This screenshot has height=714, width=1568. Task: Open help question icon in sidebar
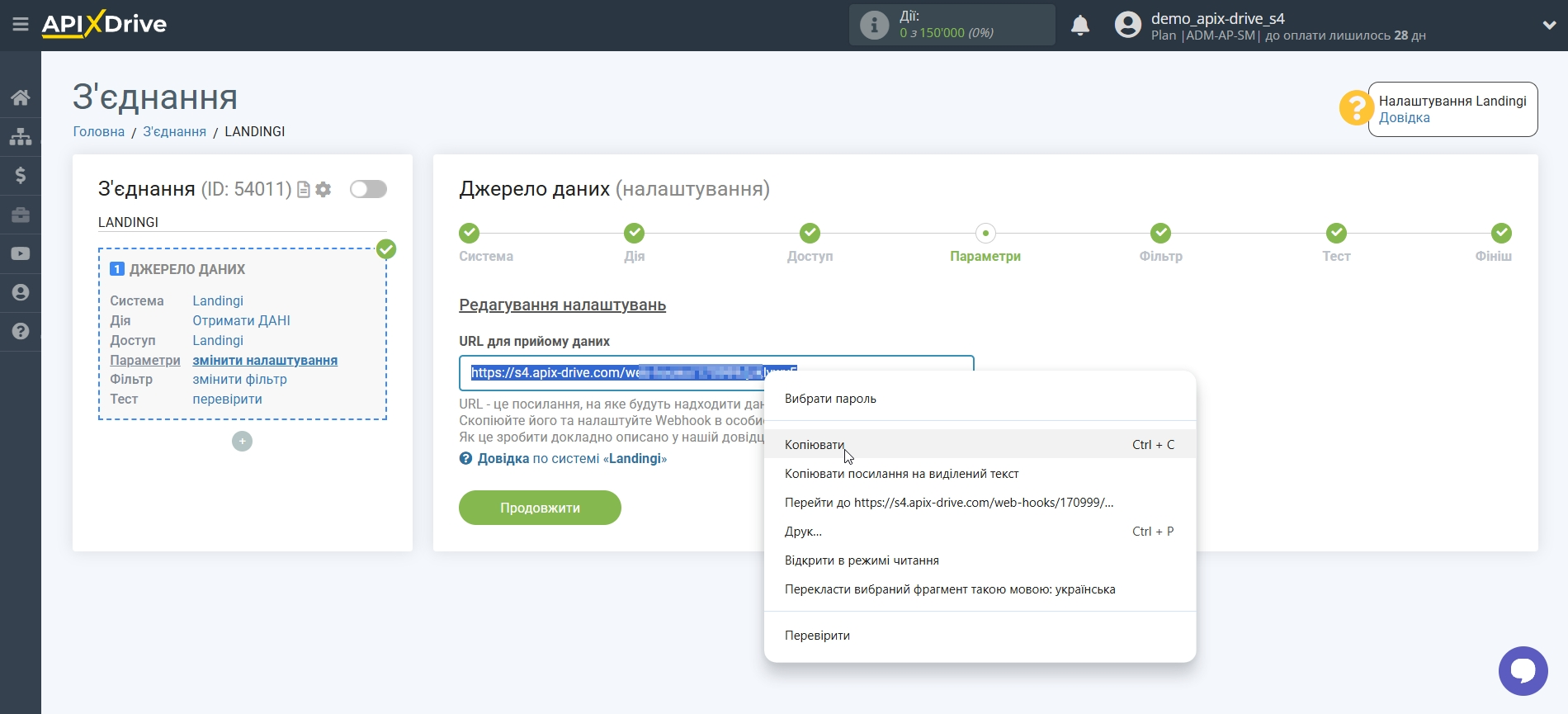pos(21,331)
